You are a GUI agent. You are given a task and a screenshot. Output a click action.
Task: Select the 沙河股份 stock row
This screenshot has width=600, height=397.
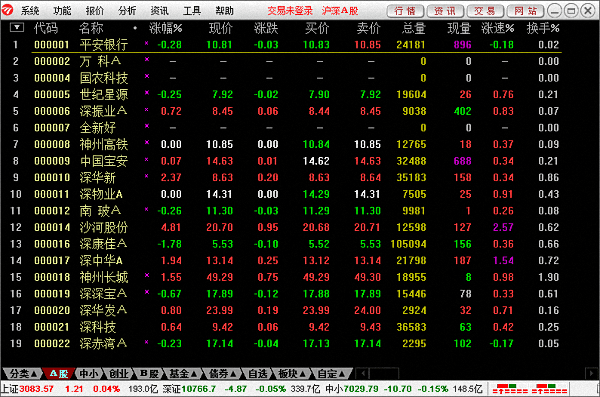(x=285, y=227)
